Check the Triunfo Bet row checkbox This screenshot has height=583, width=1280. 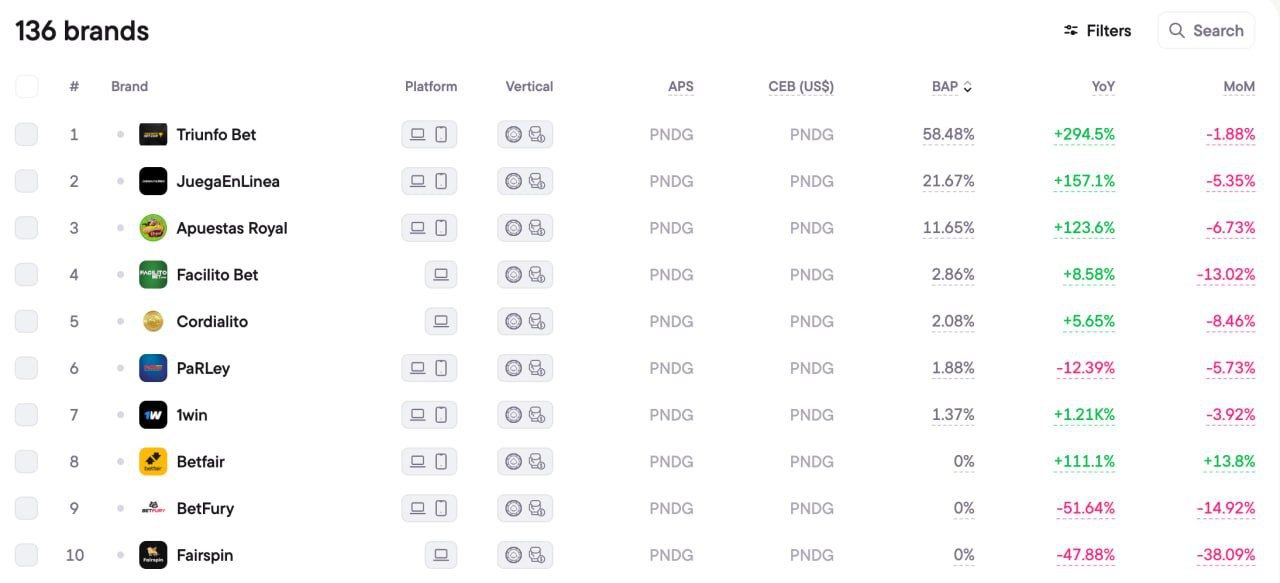point(27,134)
